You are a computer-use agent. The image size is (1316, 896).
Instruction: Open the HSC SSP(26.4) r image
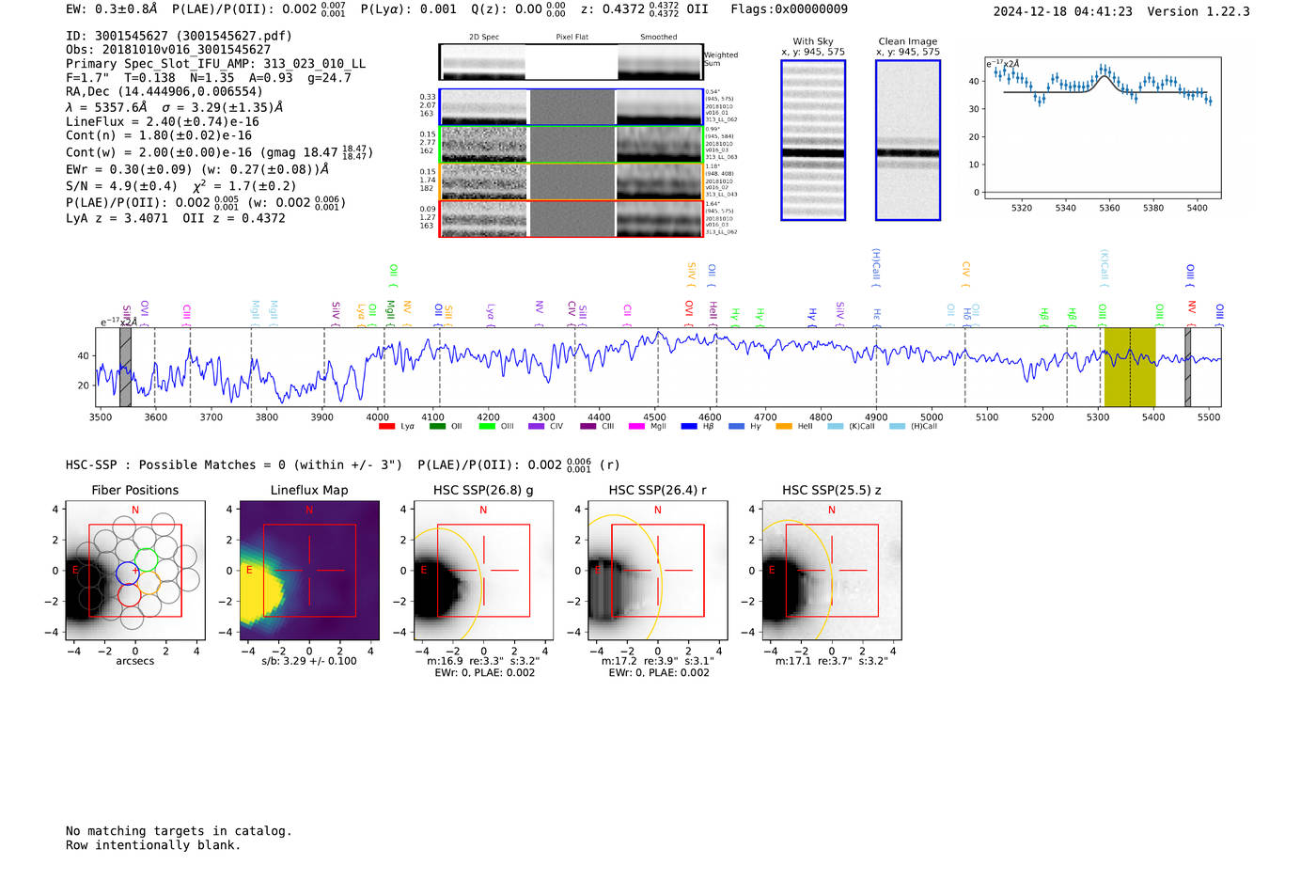[x=657, y=571]
